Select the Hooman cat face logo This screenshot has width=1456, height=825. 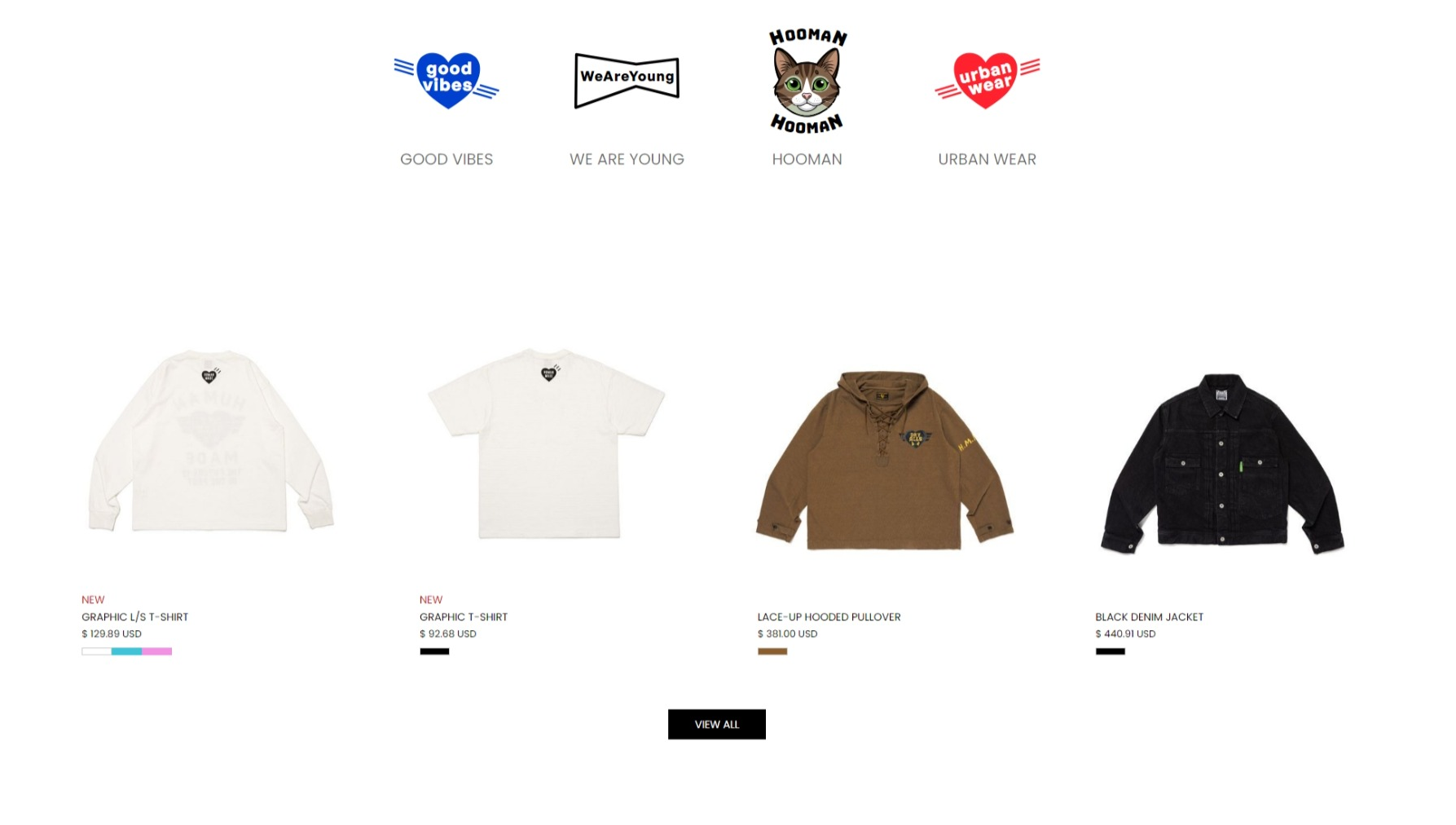click(x=807, y=81)
